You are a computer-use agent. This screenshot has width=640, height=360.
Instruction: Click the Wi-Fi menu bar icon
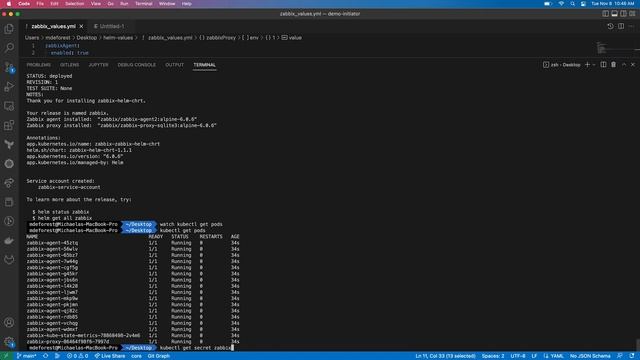tap(561, 4)
